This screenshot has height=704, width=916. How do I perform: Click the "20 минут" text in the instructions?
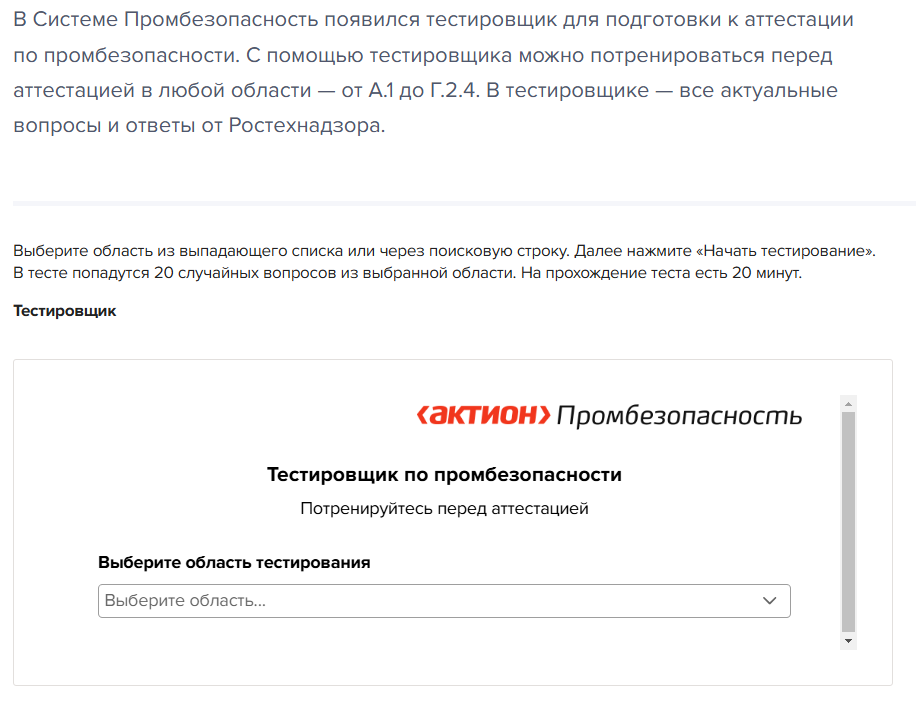click(x=767, y=273)
